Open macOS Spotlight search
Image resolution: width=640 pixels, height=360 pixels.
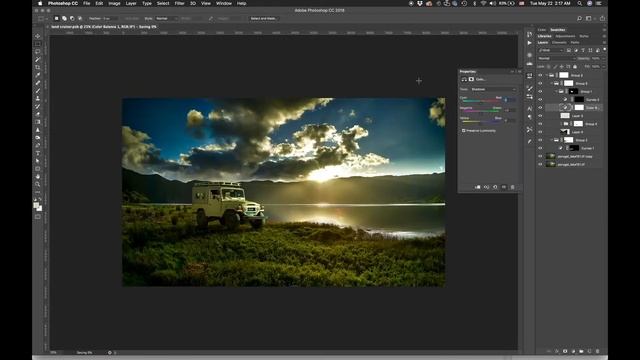click(x=580, y=3)
